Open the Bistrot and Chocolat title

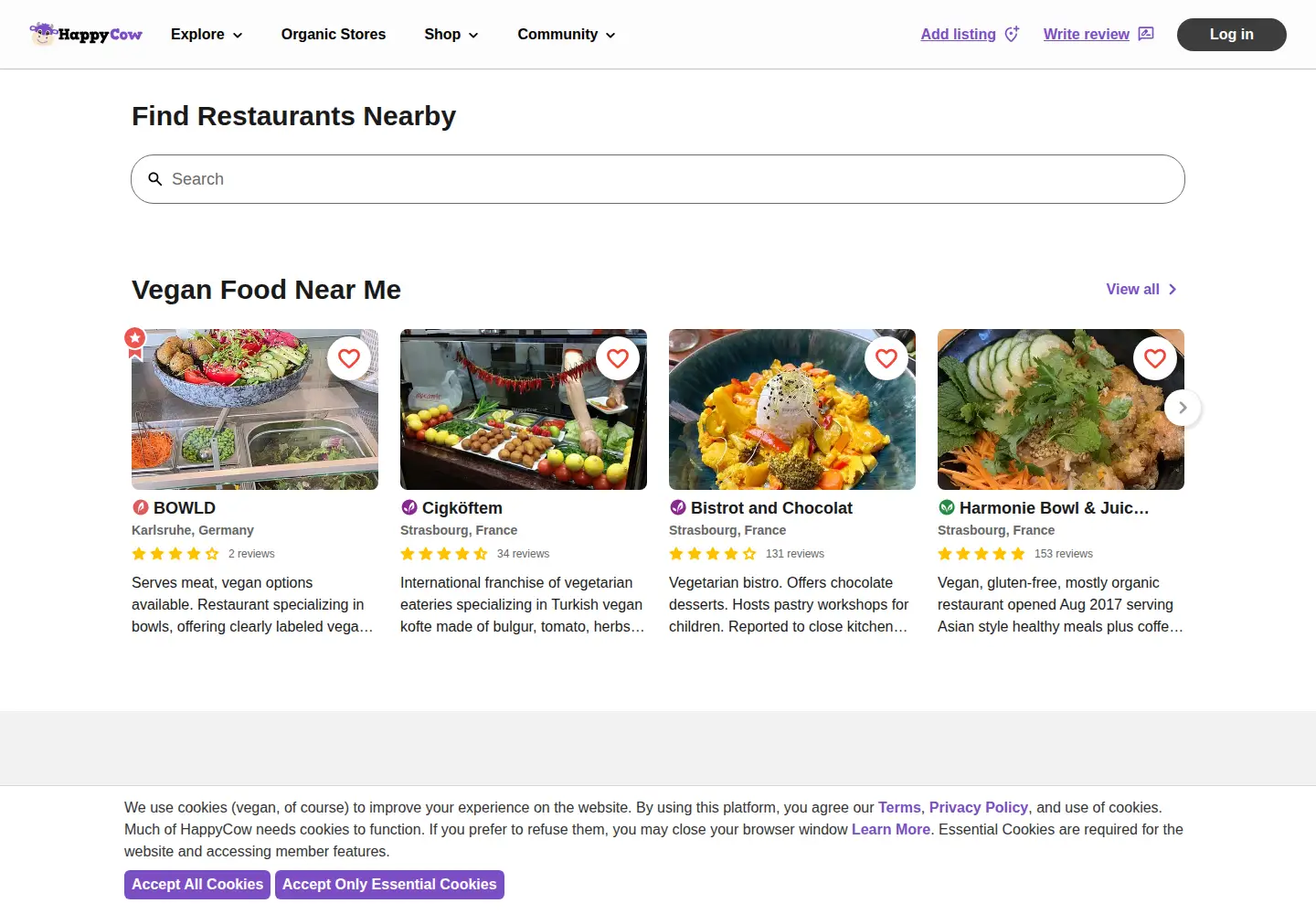pyautogui.click(x=771, y=508)
